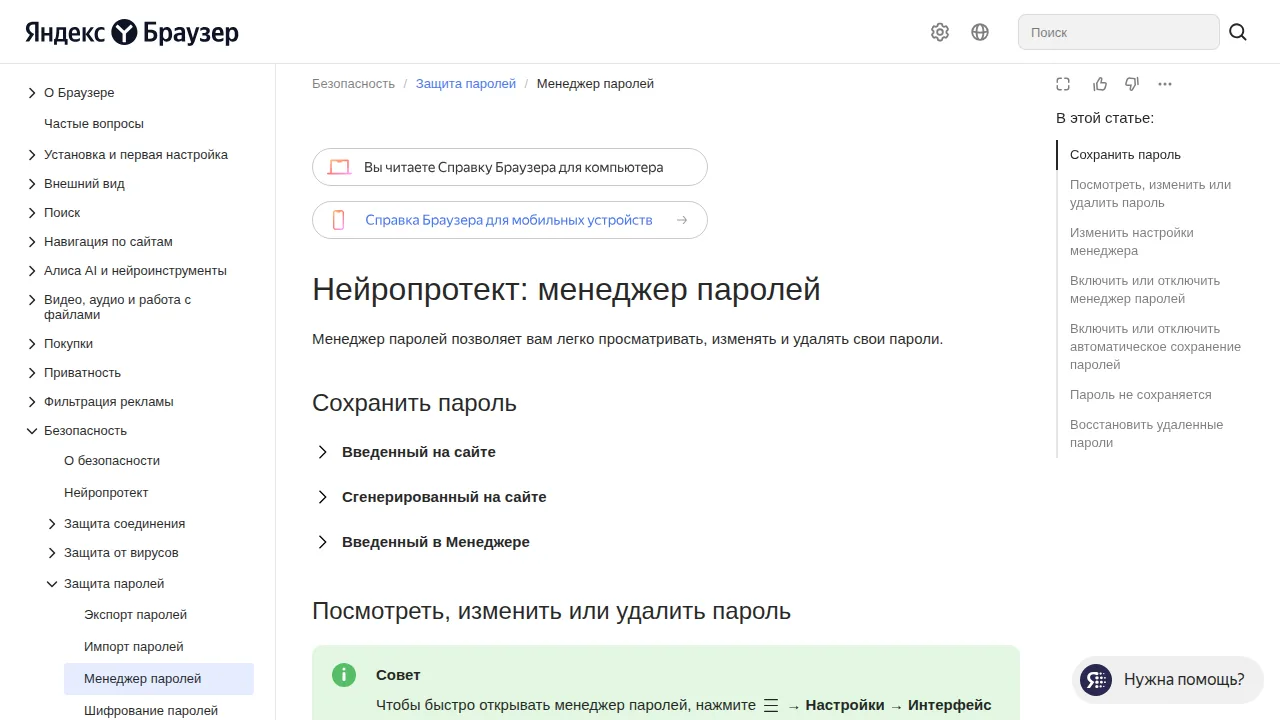Jump to 'Восстановить удаленные пароли' in contents
Screen dimensions: 1280x720
point(1146,434)
